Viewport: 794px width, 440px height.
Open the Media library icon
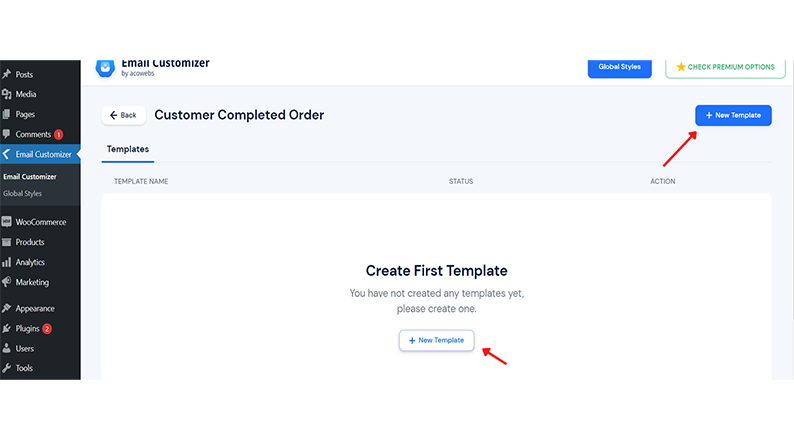pyautogui.click(x=7, y=94)
